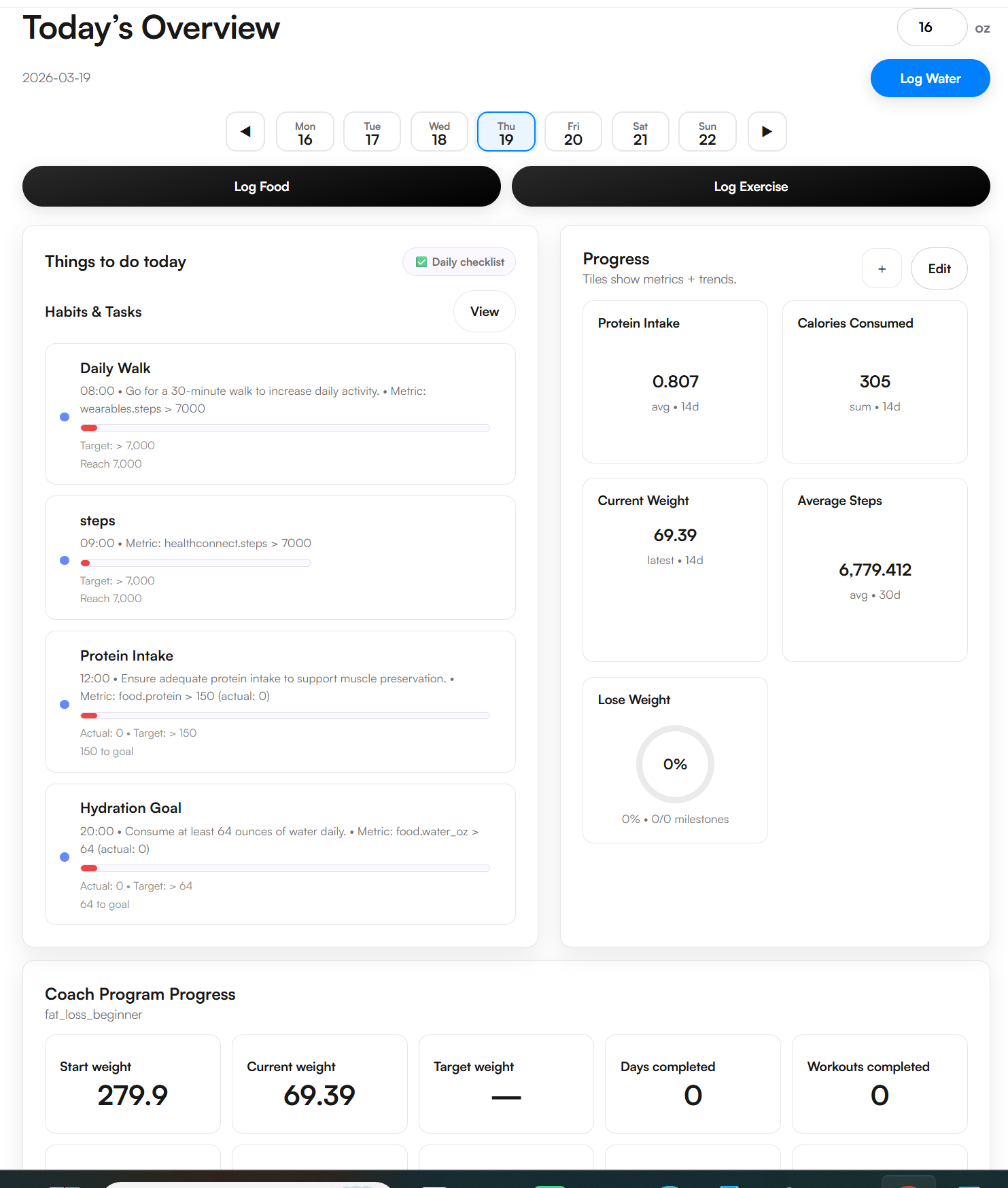Image resolution: width=1008 pixels, height=1188 pixels.
Task: Click the 'Reach 7,000' text under Daily Walk
Action: [111, 464]
